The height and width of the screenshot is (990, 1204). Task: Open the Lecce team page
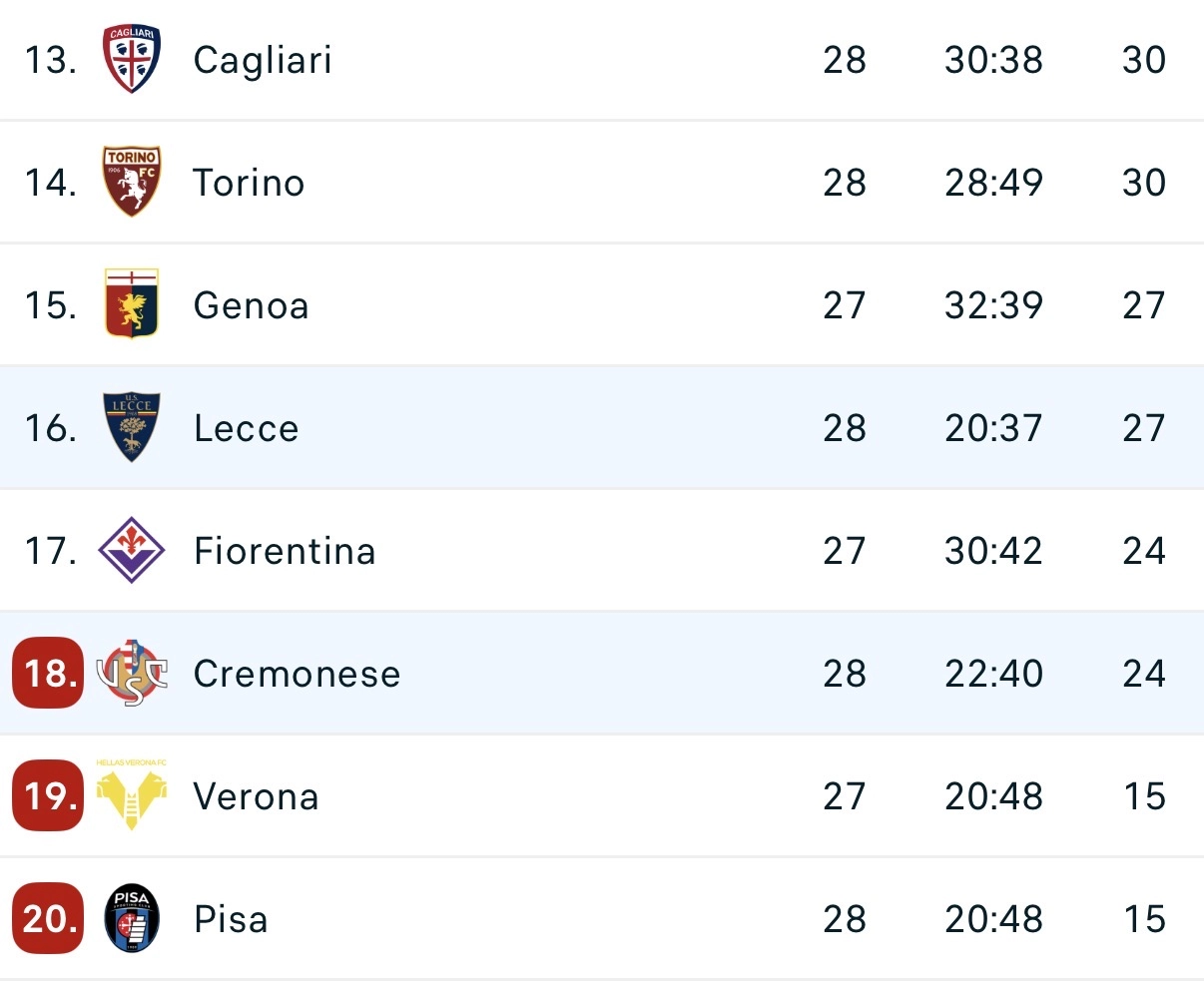245,428
